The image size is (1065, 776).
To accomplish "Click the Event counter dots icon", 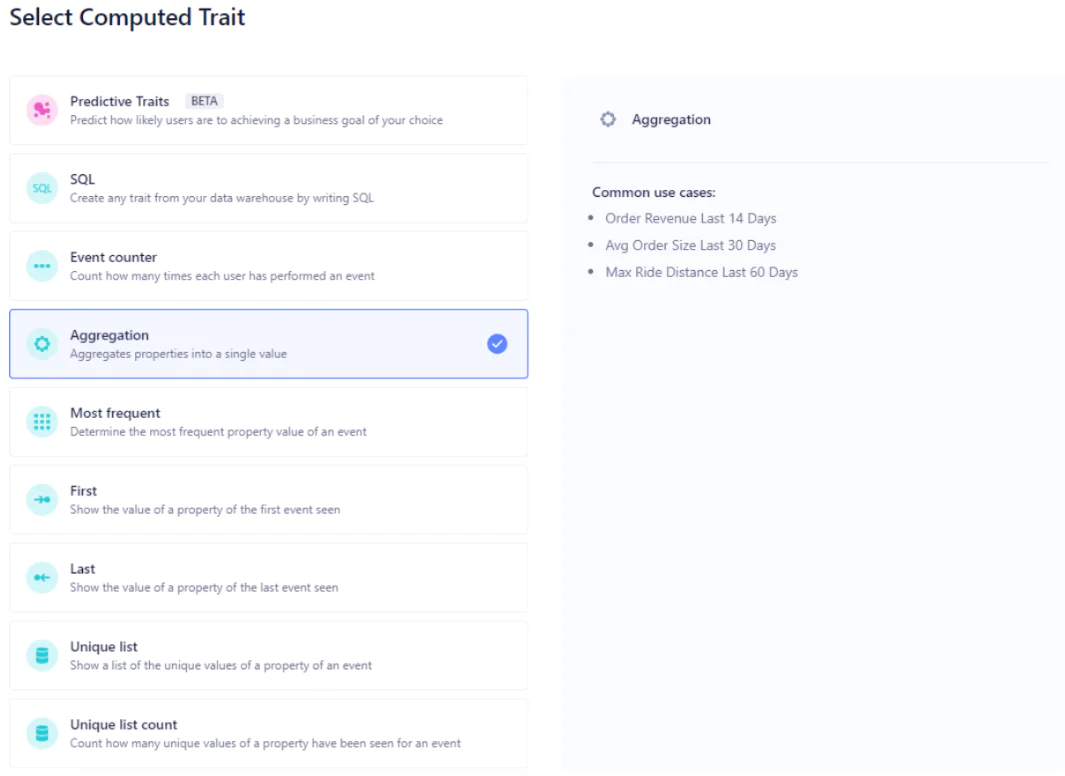I will pos(42,266).
